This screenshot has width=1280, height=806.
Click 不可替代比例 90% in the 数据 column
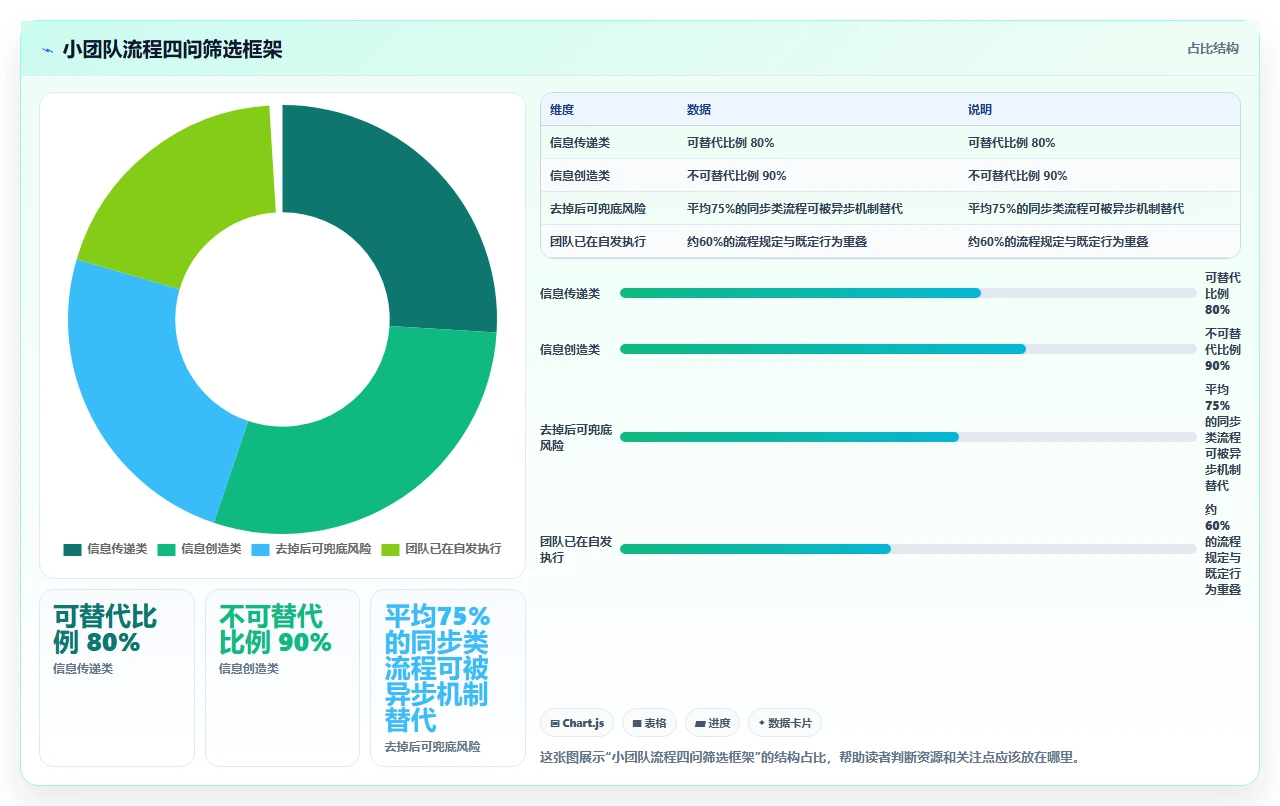[x=737, y=176]
